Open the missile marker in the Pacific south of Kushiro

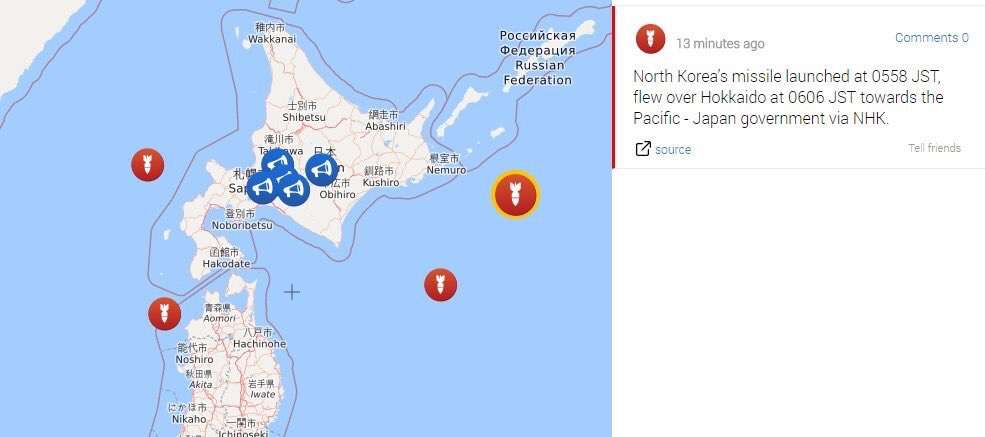pyautogui.click(x=440, y=285)
